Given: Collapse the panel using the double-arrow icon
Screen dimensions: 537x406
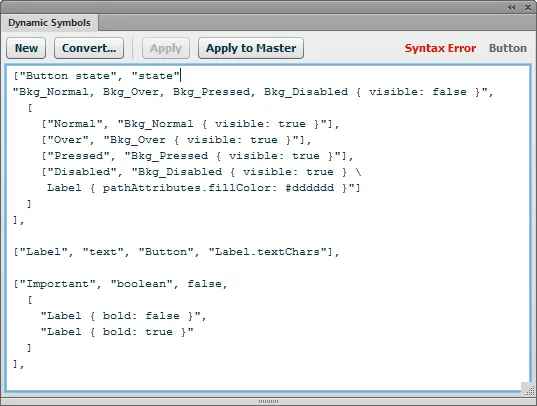Looking at the screenshot, I should [512, 8].
